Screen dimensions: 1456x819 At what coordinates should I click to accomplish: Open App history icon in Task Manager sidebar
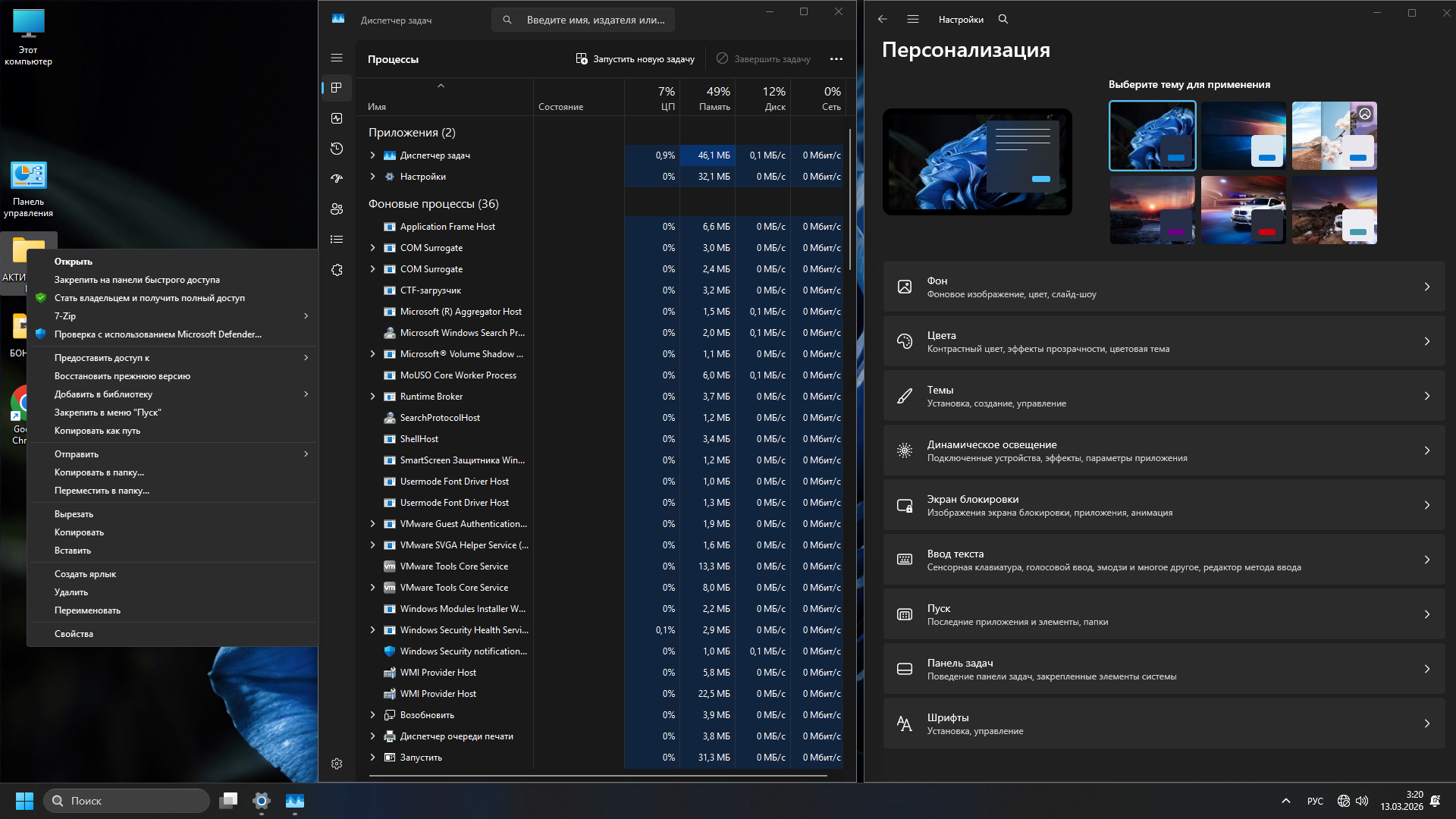(x=337, y=149)
